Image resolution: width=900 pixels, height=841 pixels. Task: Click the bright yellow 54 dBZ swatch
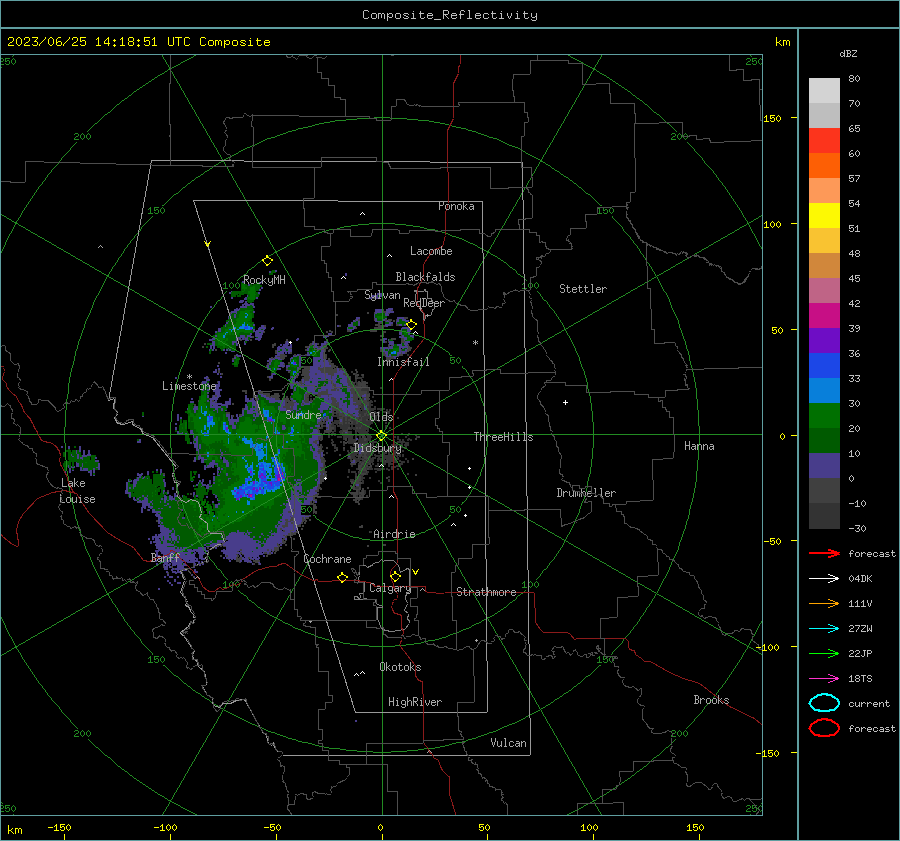pyautogui.click(x=824, y=215)
